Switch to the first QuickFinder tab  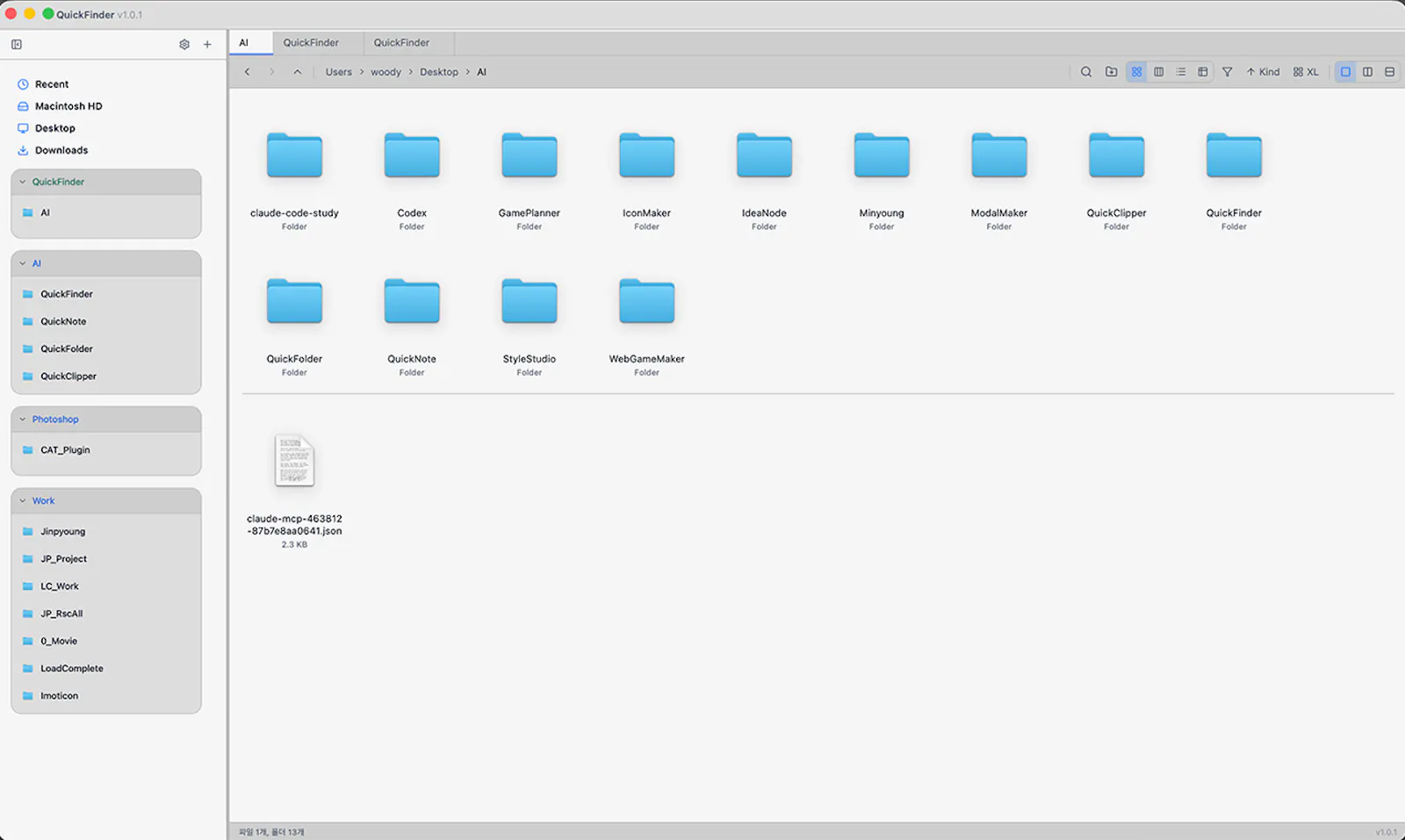tap(318, 42)
